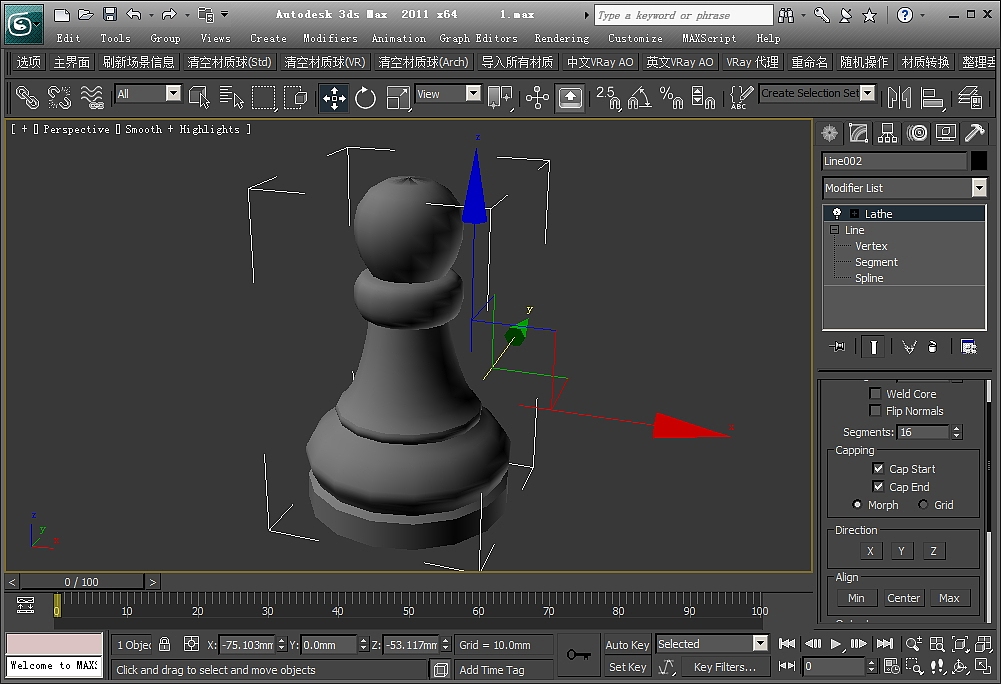Open the Rendering menu

click(562, 38)
